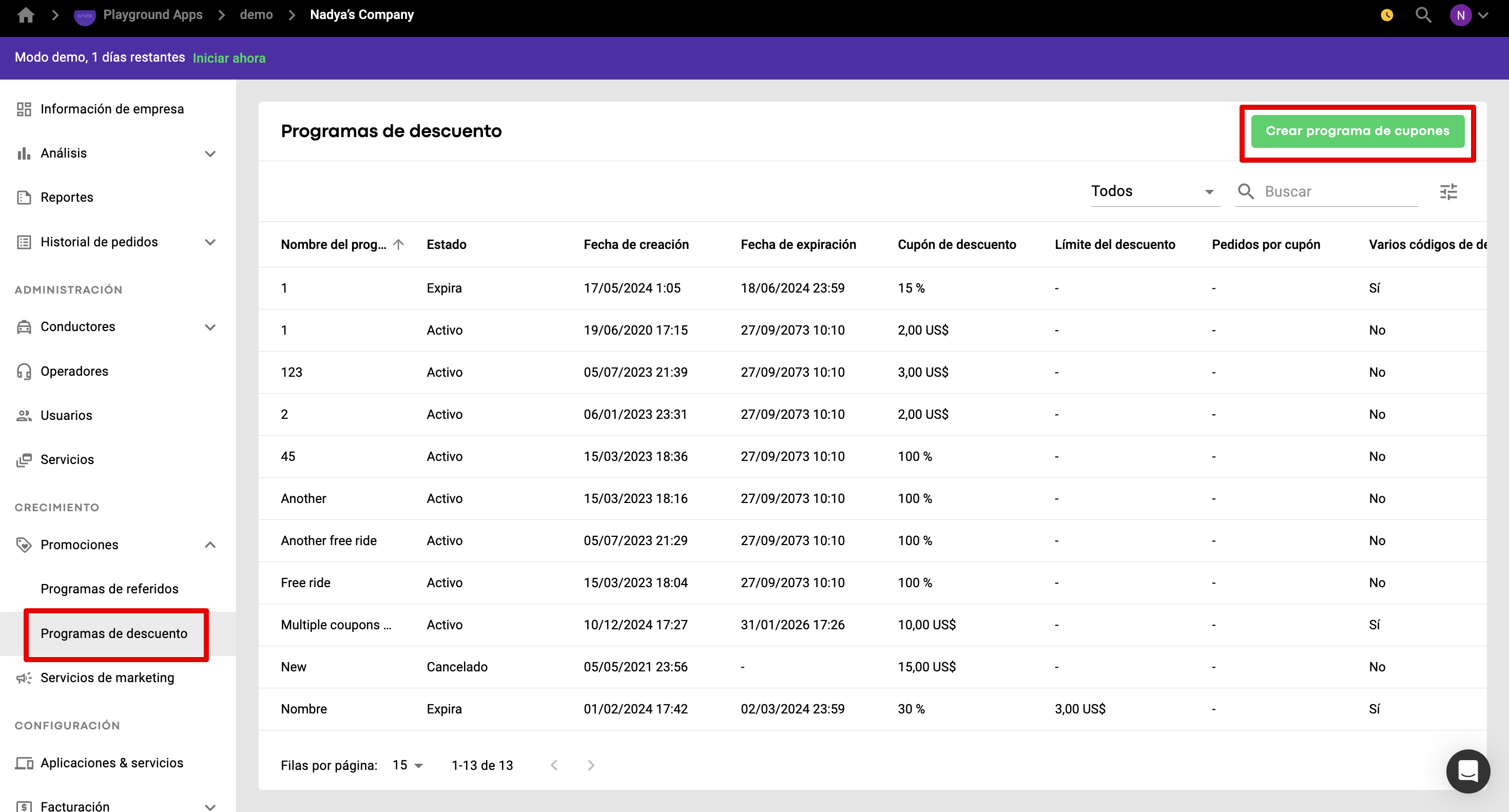Sort by Nombre del programa arrow
The width and height of the screenshot is (1509, 812).
click(399, 244)
